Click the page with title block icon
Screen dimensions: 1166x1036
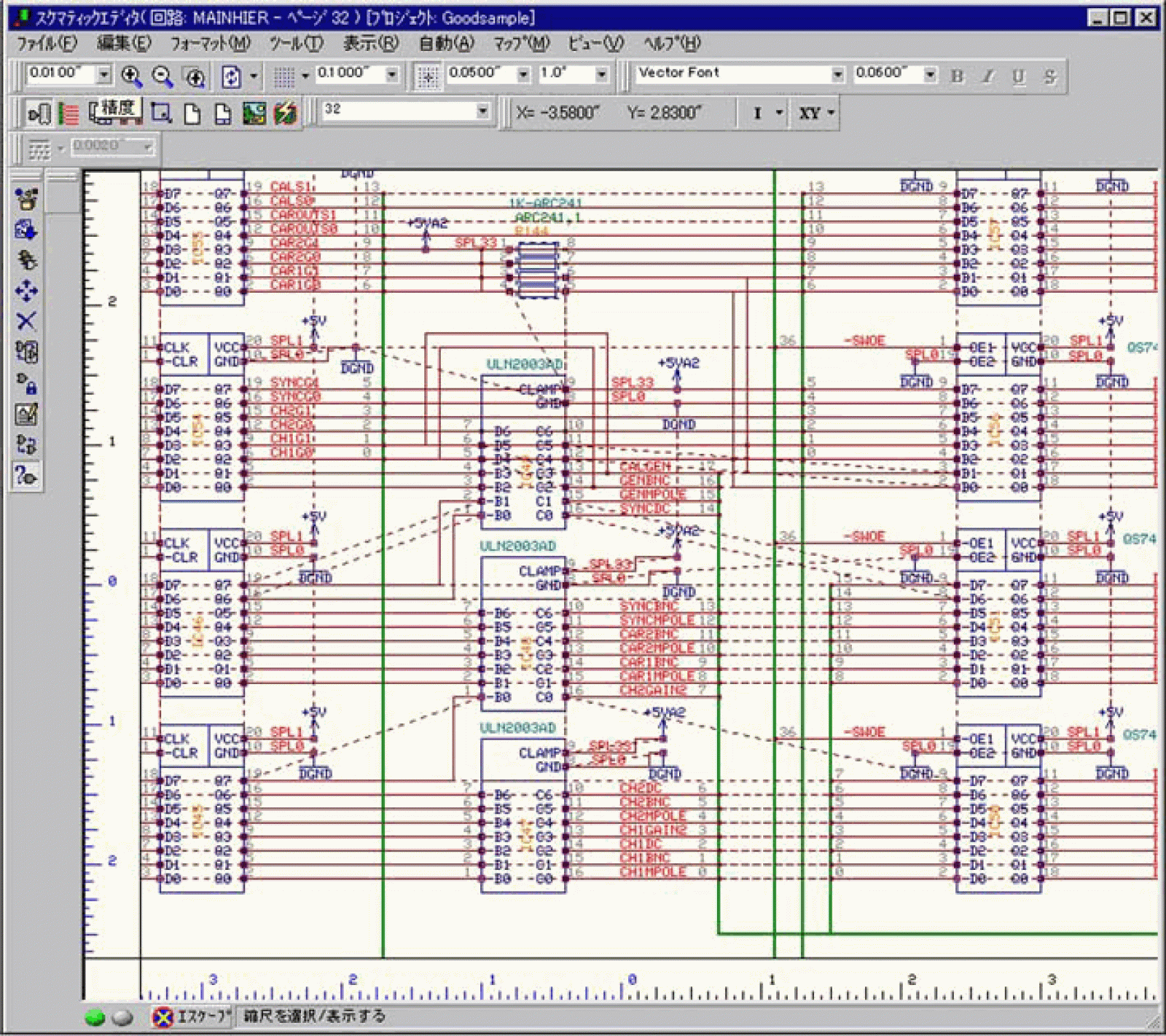pos(223,113)
